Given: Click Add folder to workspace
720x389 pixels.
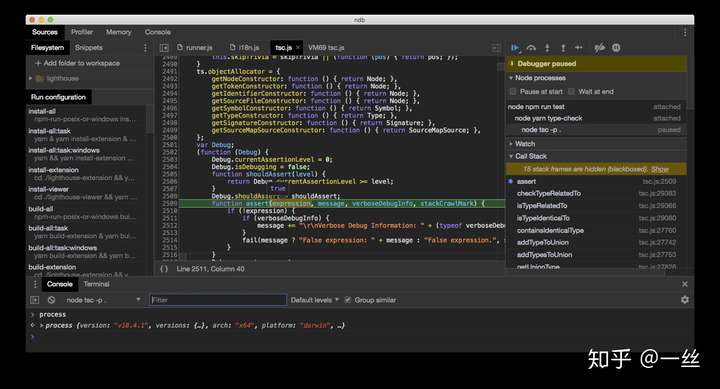Looking at the screenshot, I should point(77,63).
